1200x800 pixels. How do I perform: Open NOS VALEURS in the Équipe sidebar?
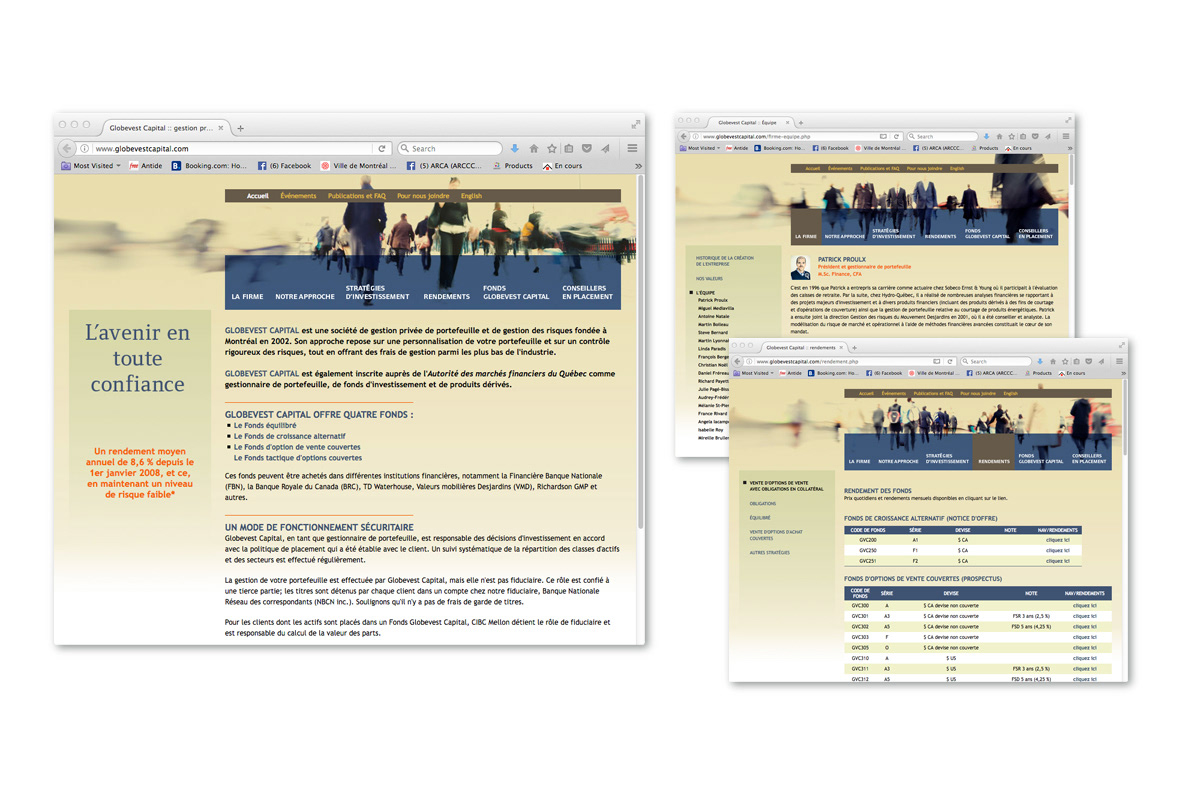(709, 279)
